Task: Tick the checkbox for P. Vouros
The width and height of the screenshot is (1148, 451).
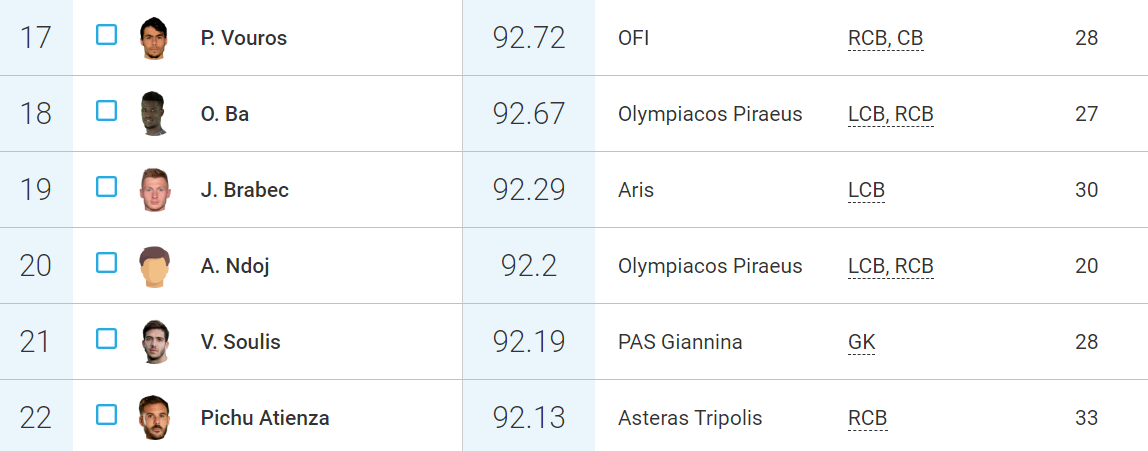Action: coord(107,35)
